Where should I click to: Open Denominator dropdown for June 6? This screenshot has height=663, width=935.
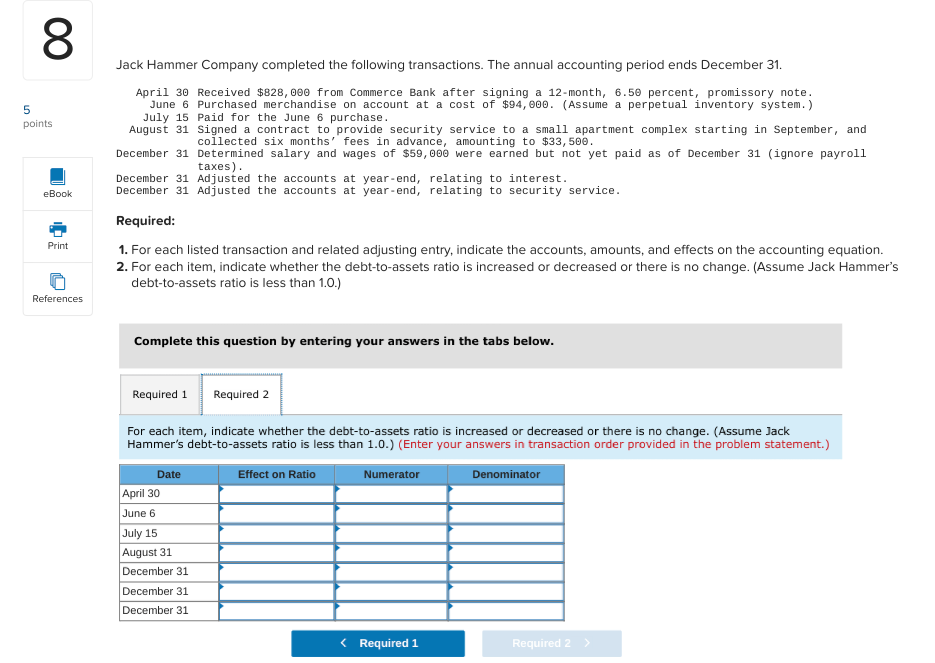tap(506, 513)
